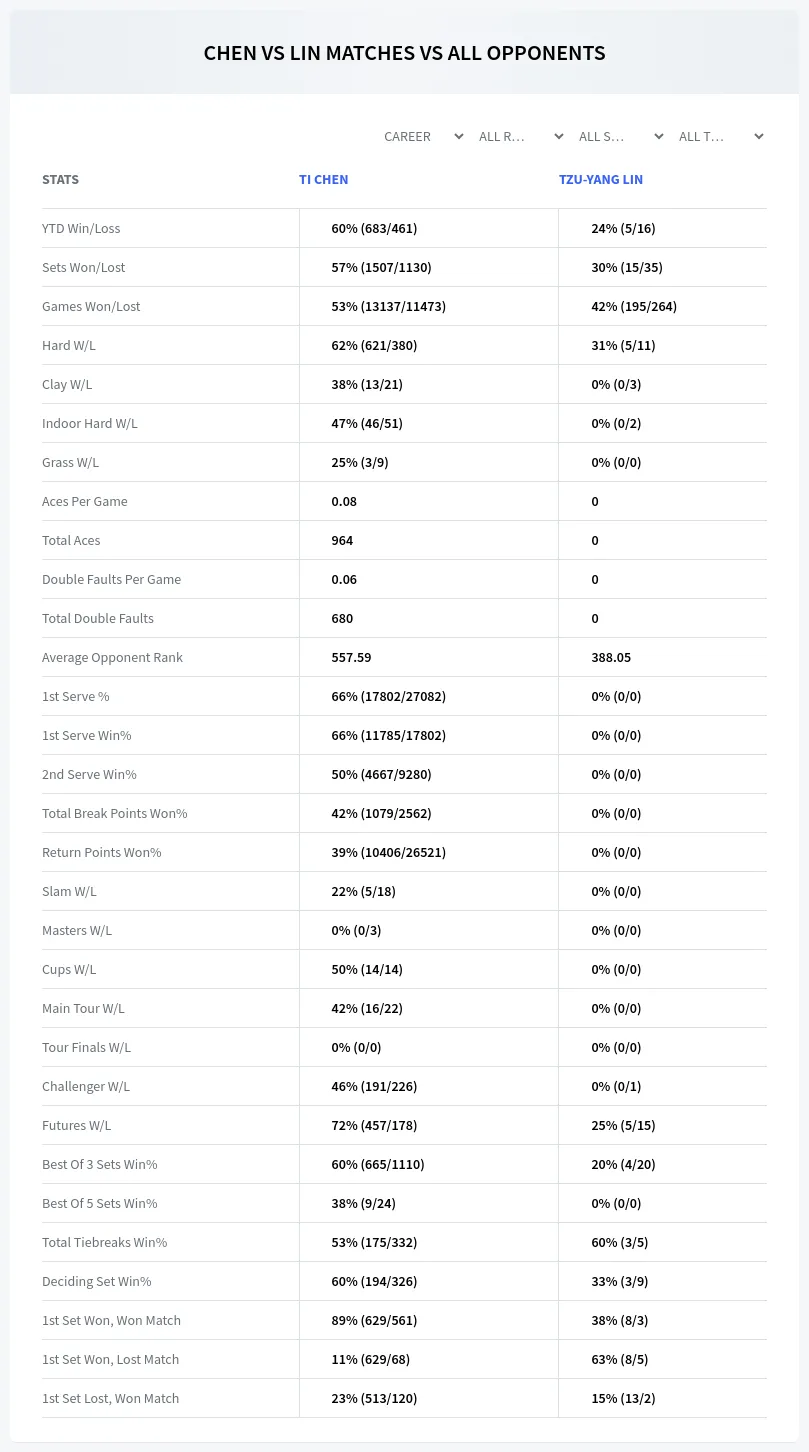Screen dimensions: 809x1452
Task: Select the Futures W/L row label
Action: [77, 1125]
